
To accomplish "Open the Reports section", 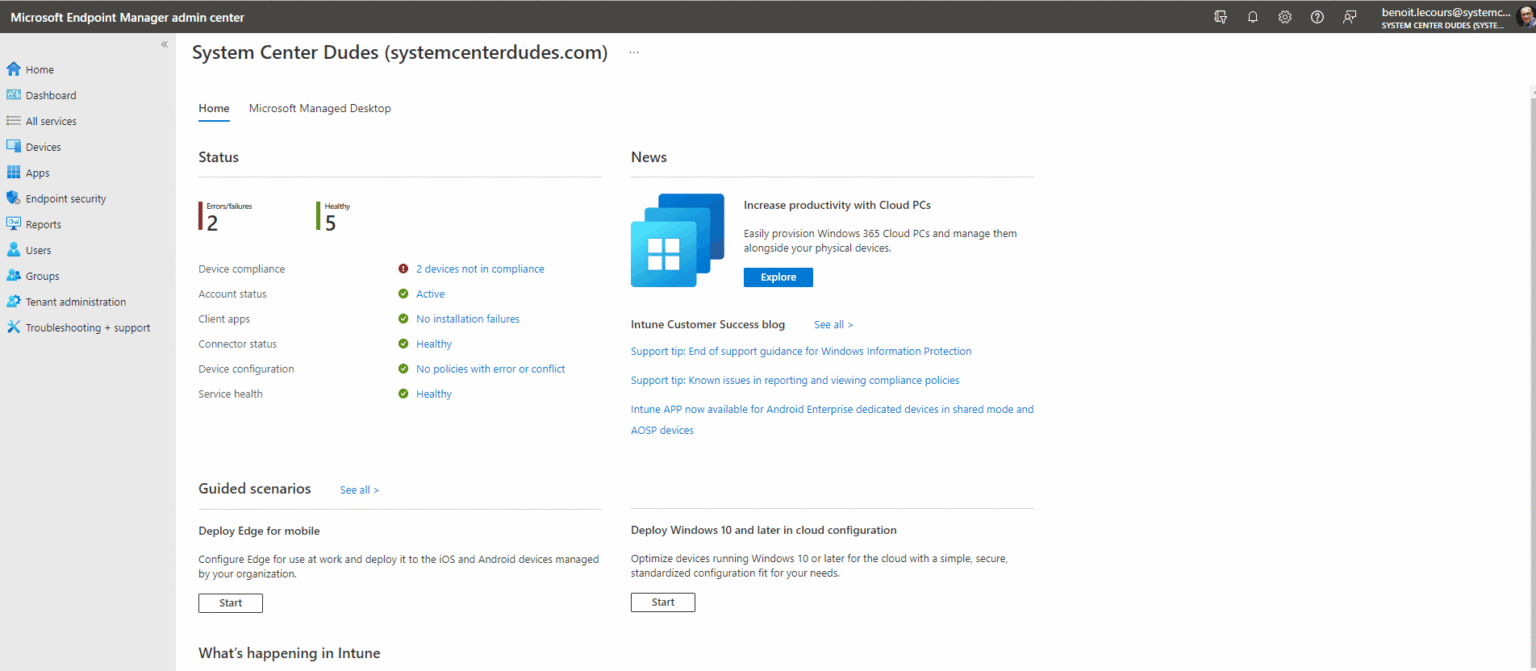I will coord(43,224).
